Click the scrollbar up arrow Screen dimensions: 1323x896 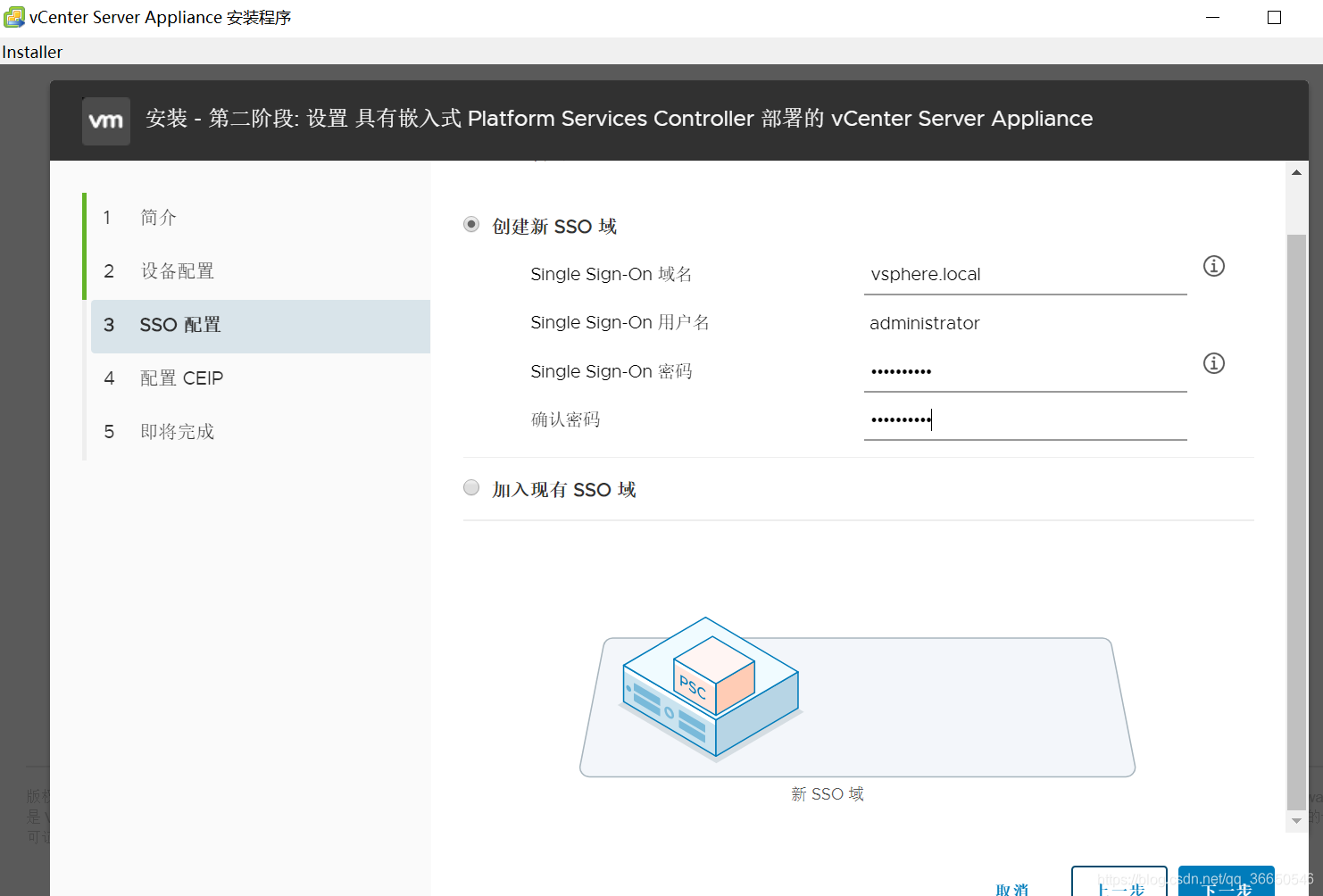(1296, 172)
